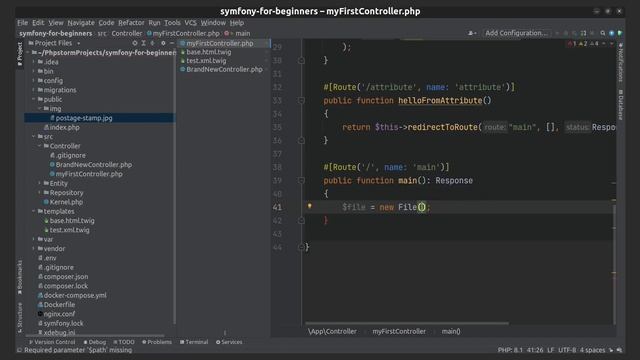
Task: Open the Database side panel
Action: 621,104
